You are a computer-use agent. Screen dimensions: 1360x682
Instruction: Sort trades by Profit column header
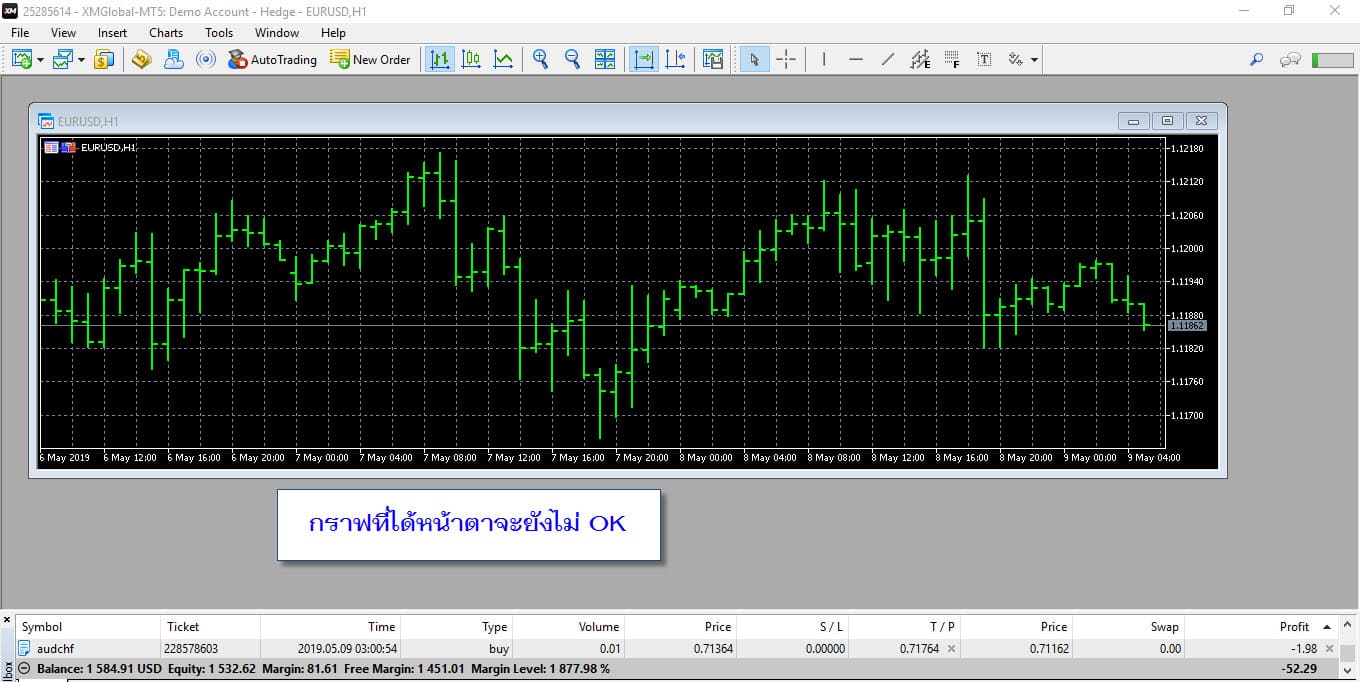(x=1294, y=627)
